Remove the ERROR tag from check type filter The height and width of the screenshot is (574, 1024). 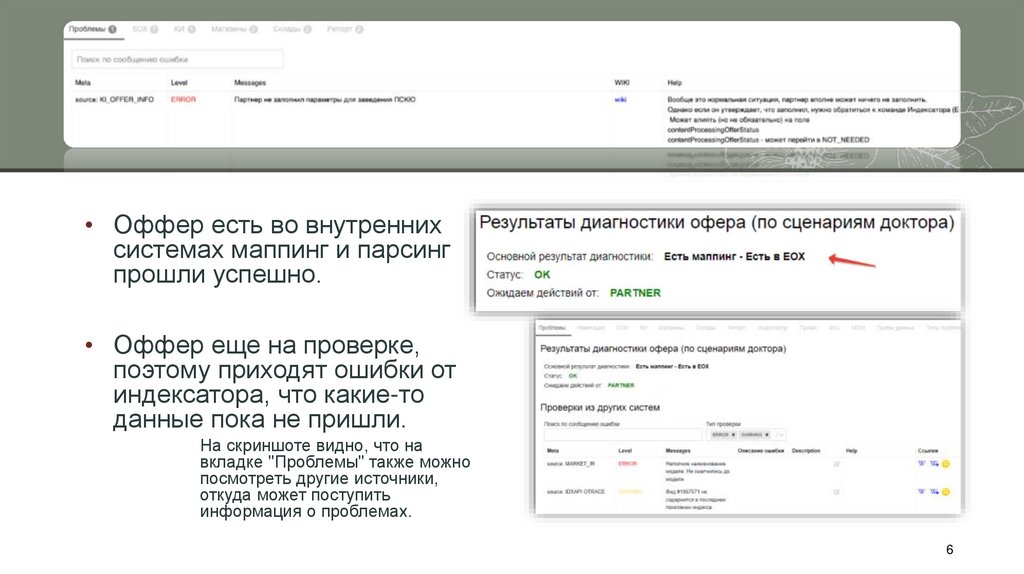(x=733, y=435)
